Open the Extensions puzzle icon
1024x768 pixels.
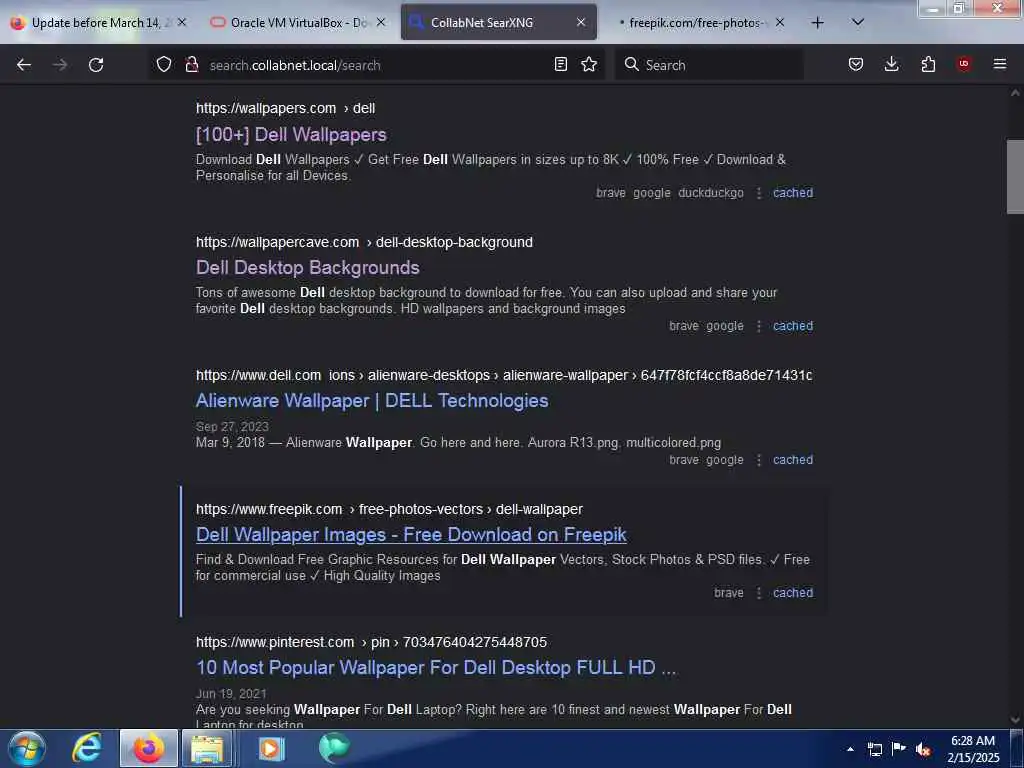click(928, 64)
